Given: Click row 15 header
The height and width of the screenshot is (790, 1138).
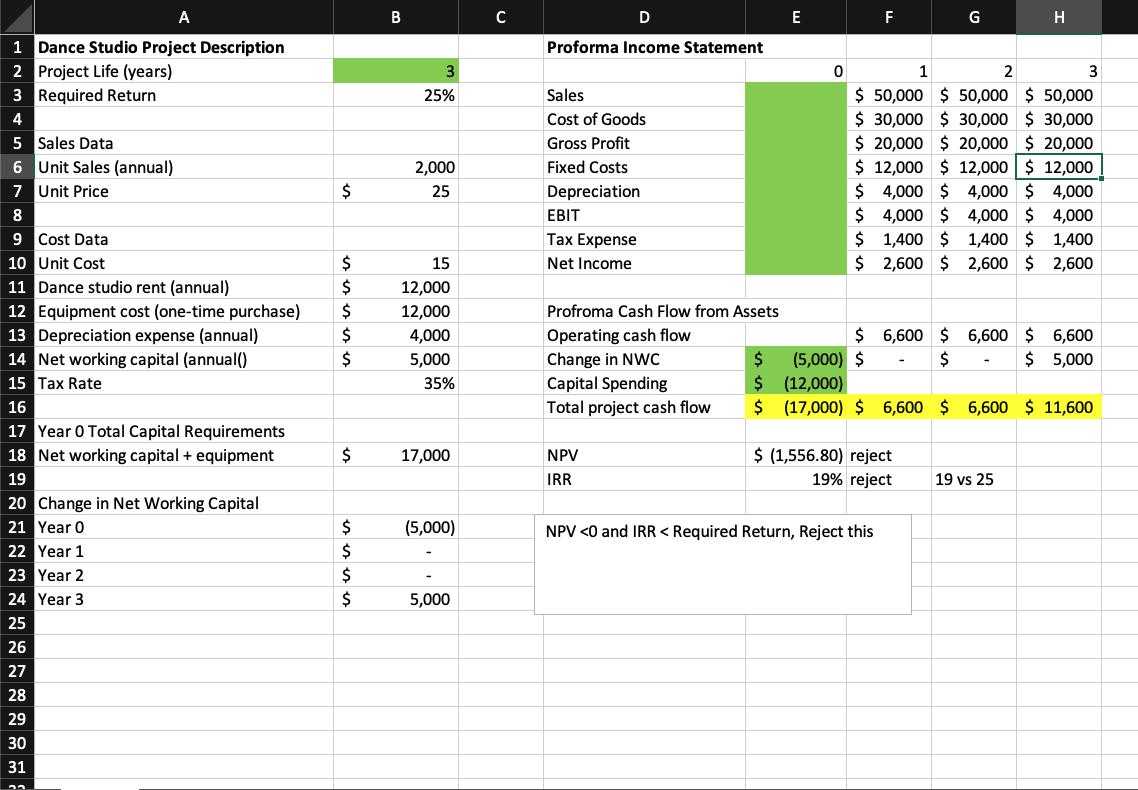Looking at the screenshot, I should point(17,383).
